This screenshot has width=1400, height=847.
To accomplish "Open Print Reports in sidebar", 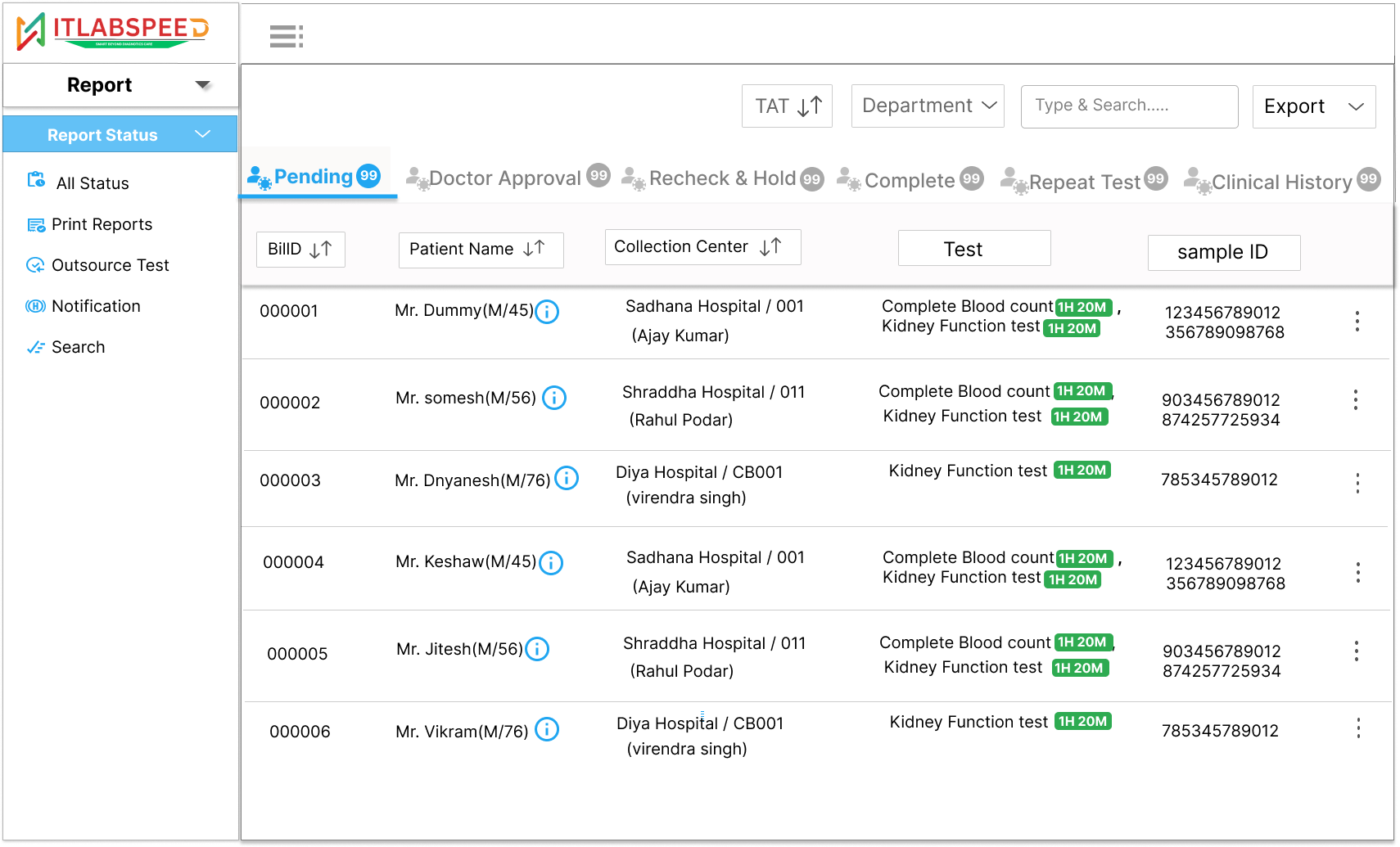I will click(102, 224).
